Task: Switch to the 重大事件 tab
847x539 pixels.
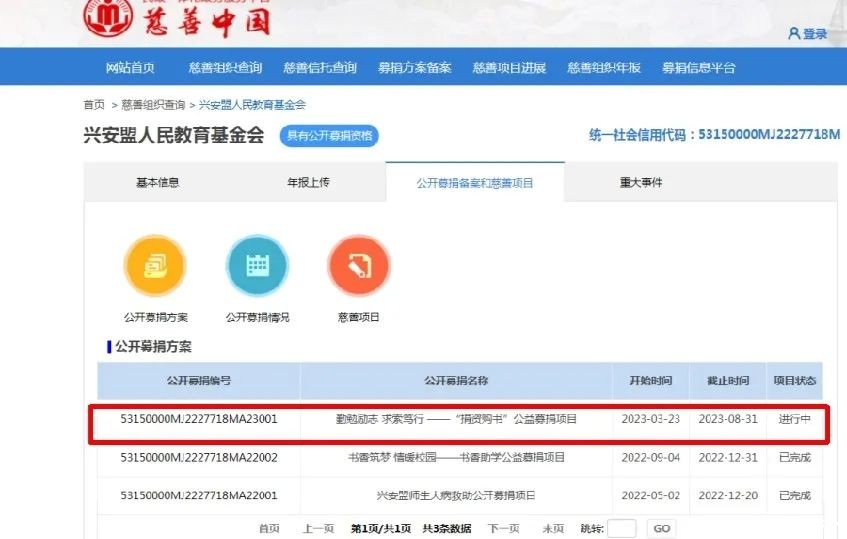Action: 641,183
